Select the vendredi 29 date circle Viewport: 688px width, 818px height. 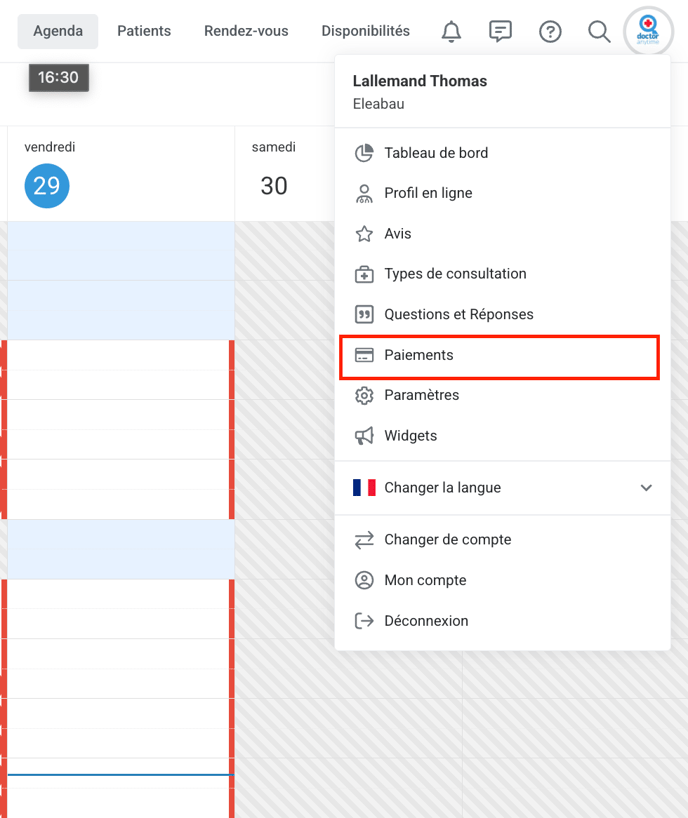coord(47,186)
